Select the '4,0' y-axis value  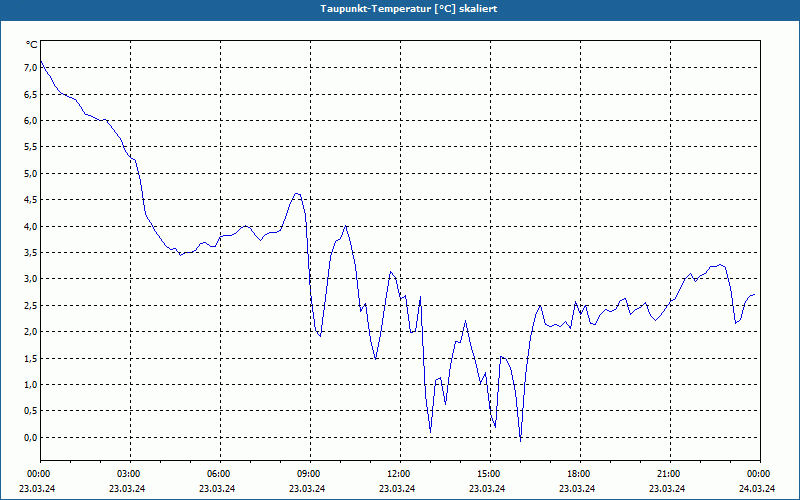(x=32, y=226)
